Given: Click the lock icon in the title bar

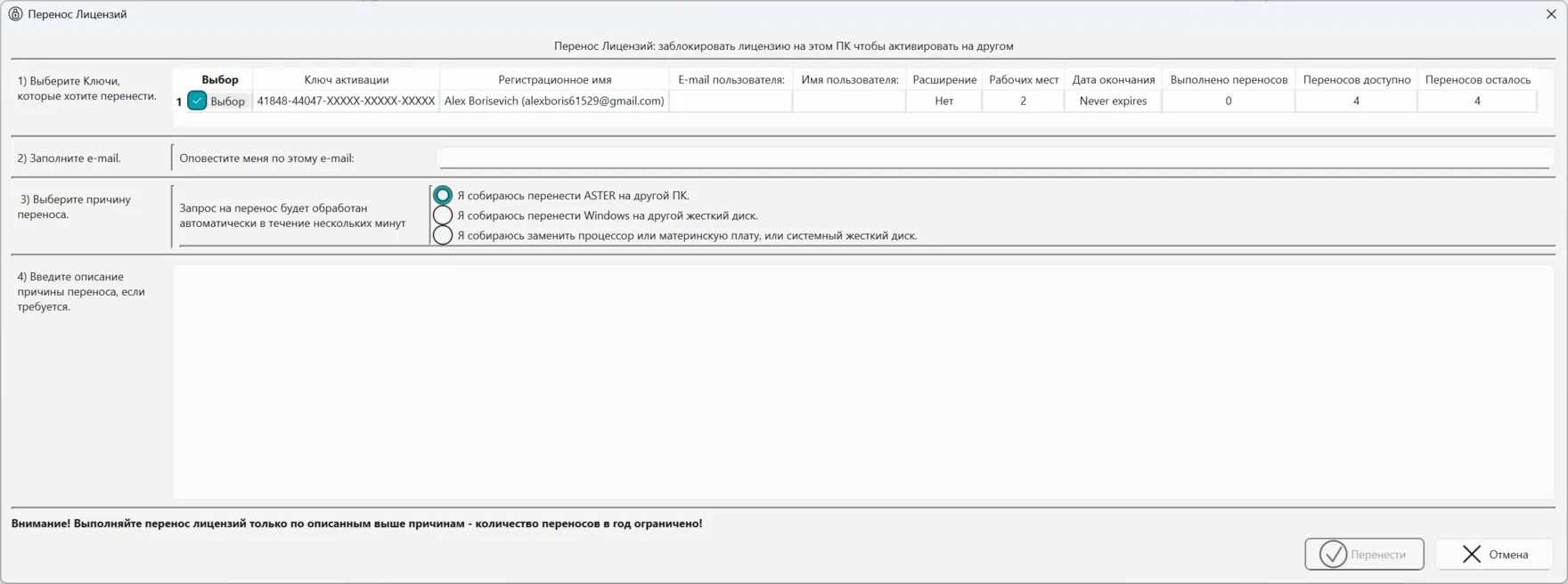Looking at the screenshot, I should click(15, 14).
